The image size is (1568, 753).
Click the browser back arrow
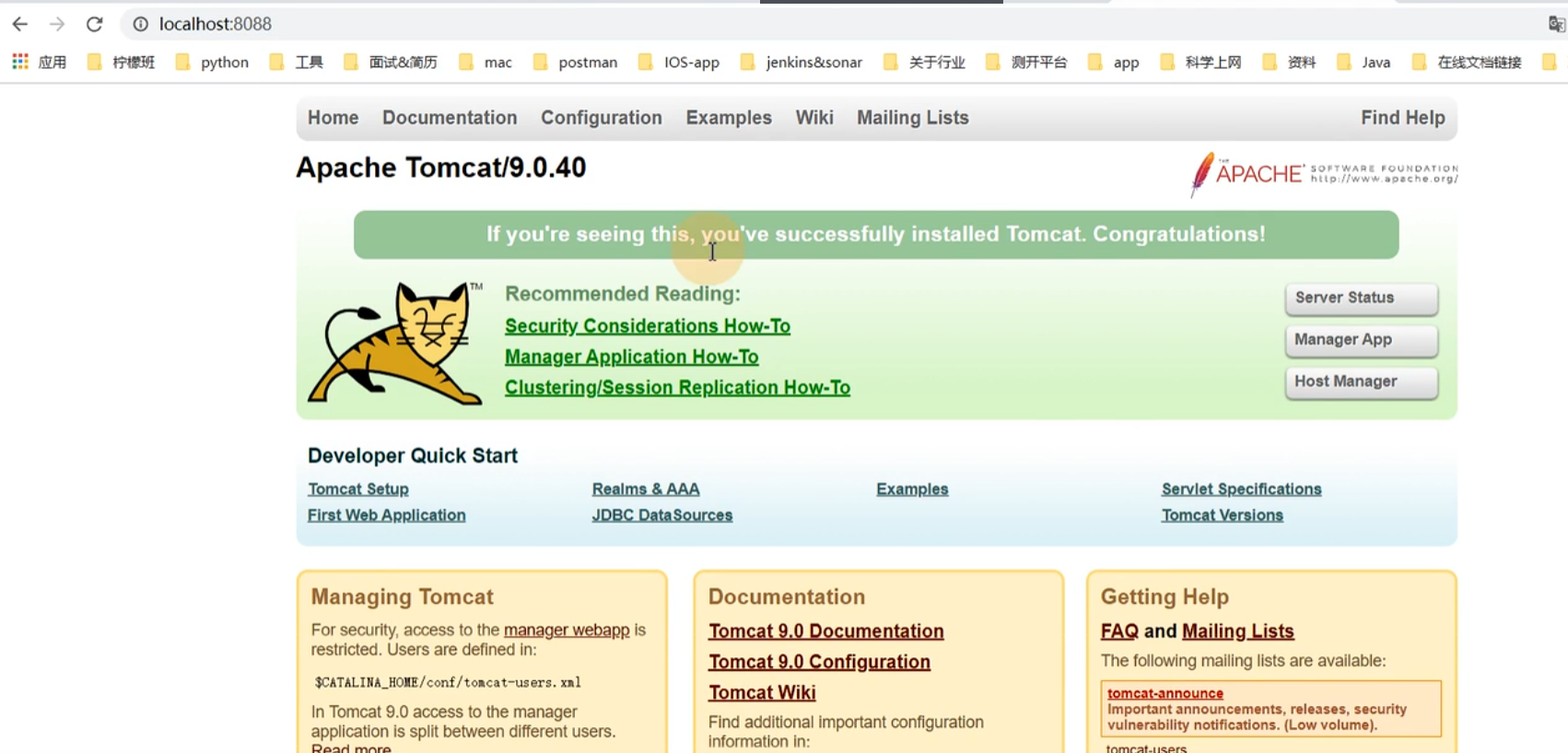click(x=20, y=24)
